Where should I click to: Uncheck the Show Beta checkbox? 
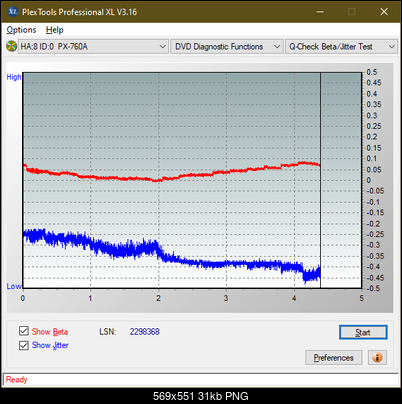[x=24, y=331]
